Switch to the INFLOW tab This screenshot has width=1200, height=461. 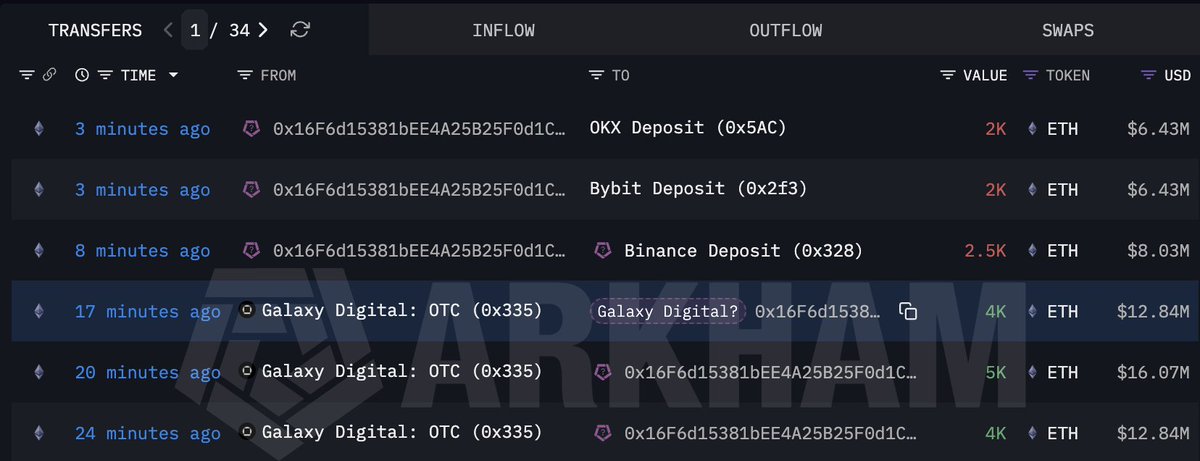(x=503, y=30)
